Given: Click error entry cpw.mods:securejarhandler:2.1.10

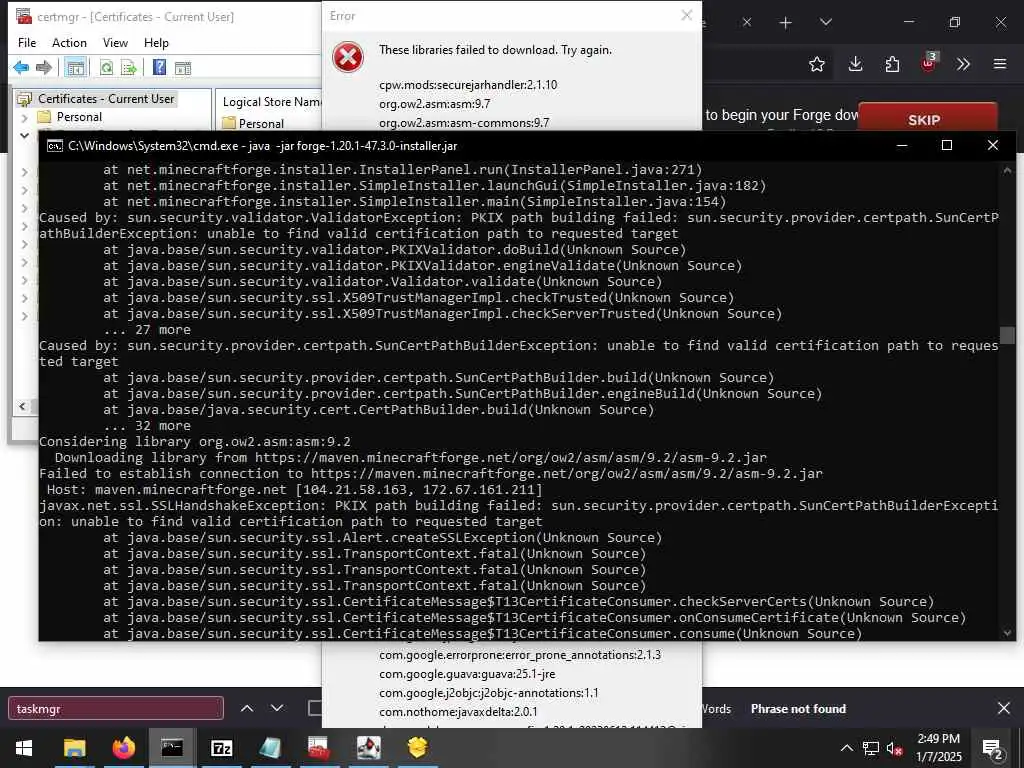Looking at the screenshot, I should [468, 85].
